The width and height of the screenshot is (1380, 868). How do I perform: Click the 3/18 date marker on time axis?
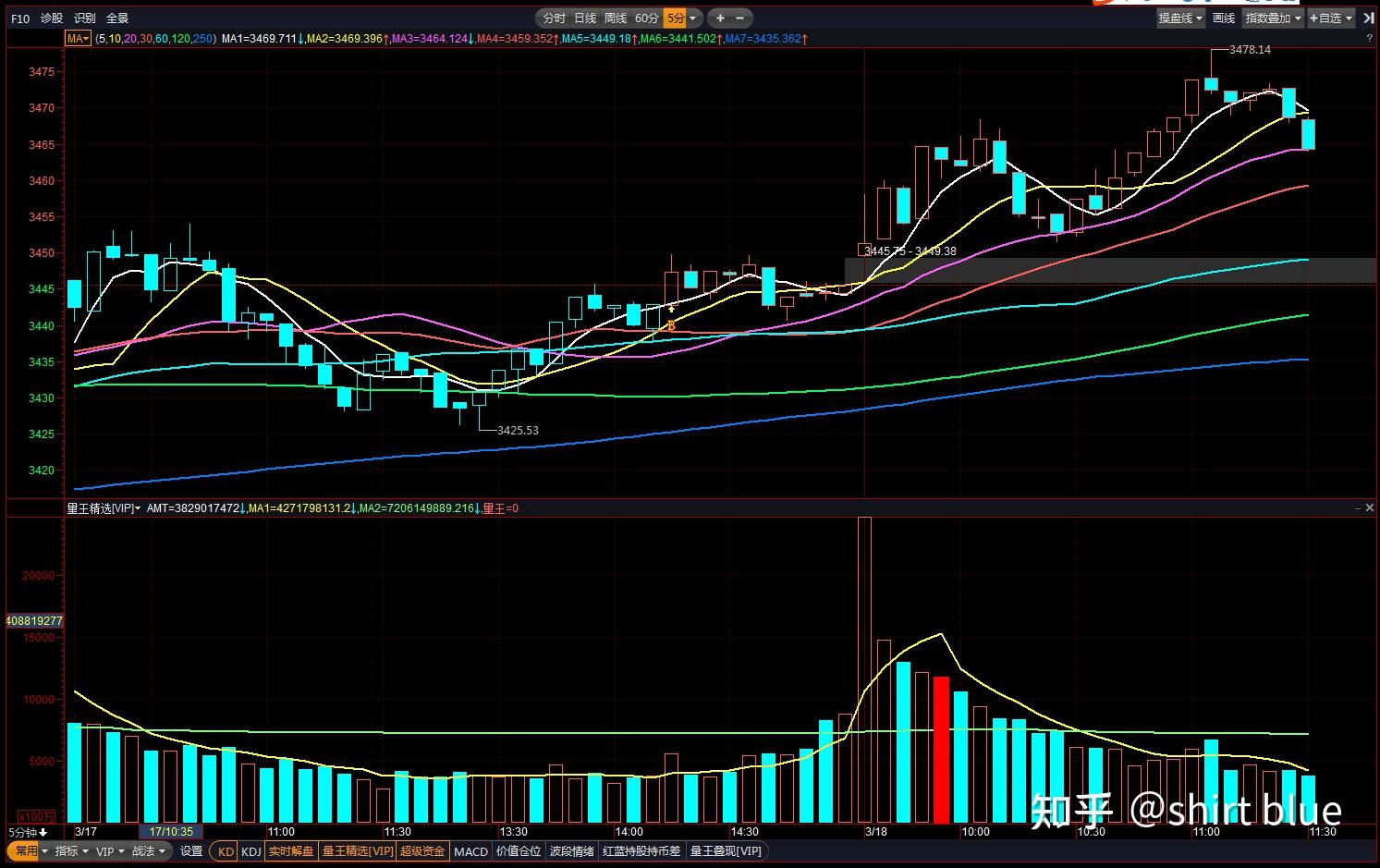[x=875, y=832]
